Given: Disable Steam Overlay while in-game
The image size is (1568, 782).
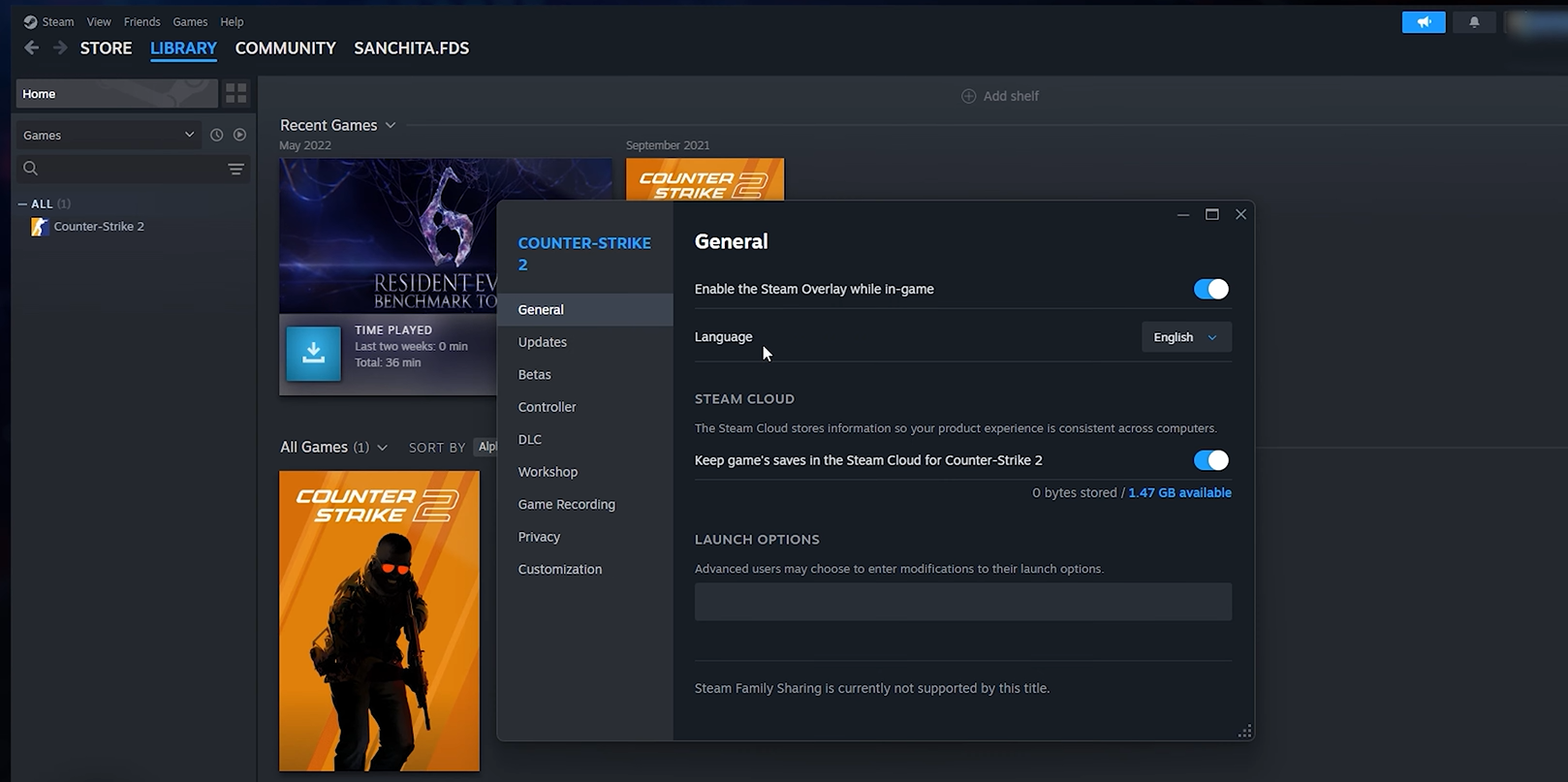Looking at the screenshot, I should (1210, 289).
